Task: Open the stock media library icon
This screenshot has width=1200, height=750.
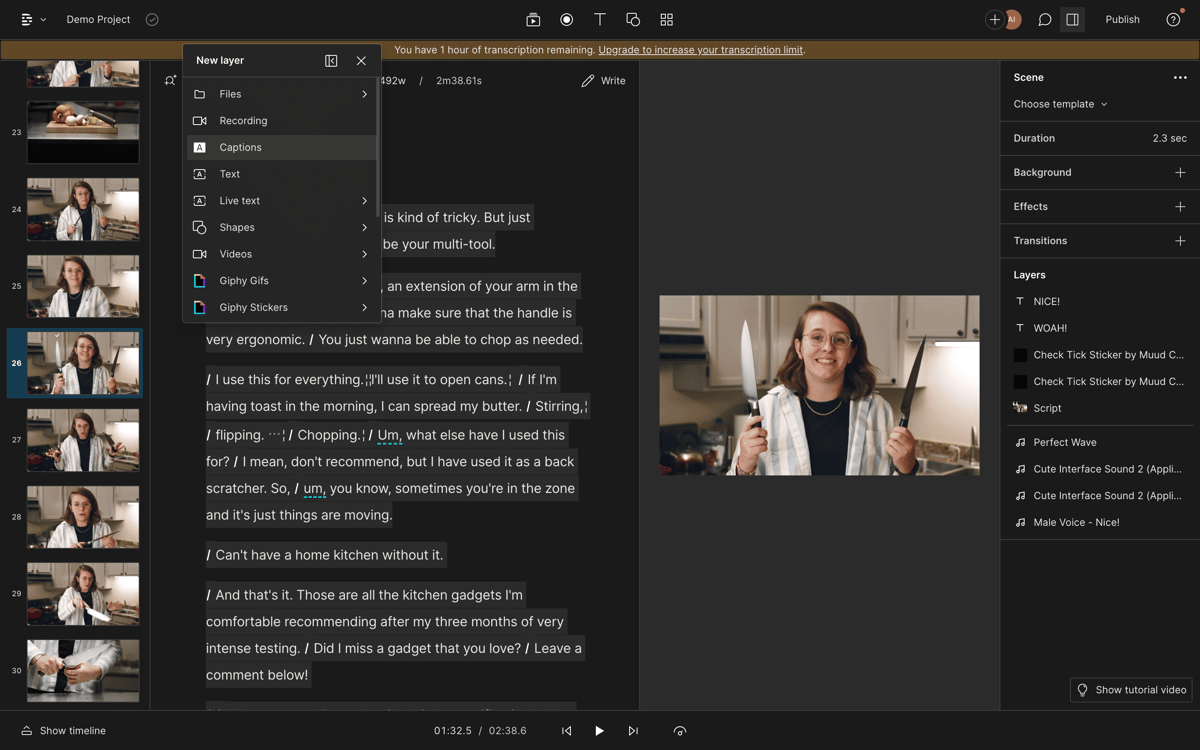Action: pos(533,19)
